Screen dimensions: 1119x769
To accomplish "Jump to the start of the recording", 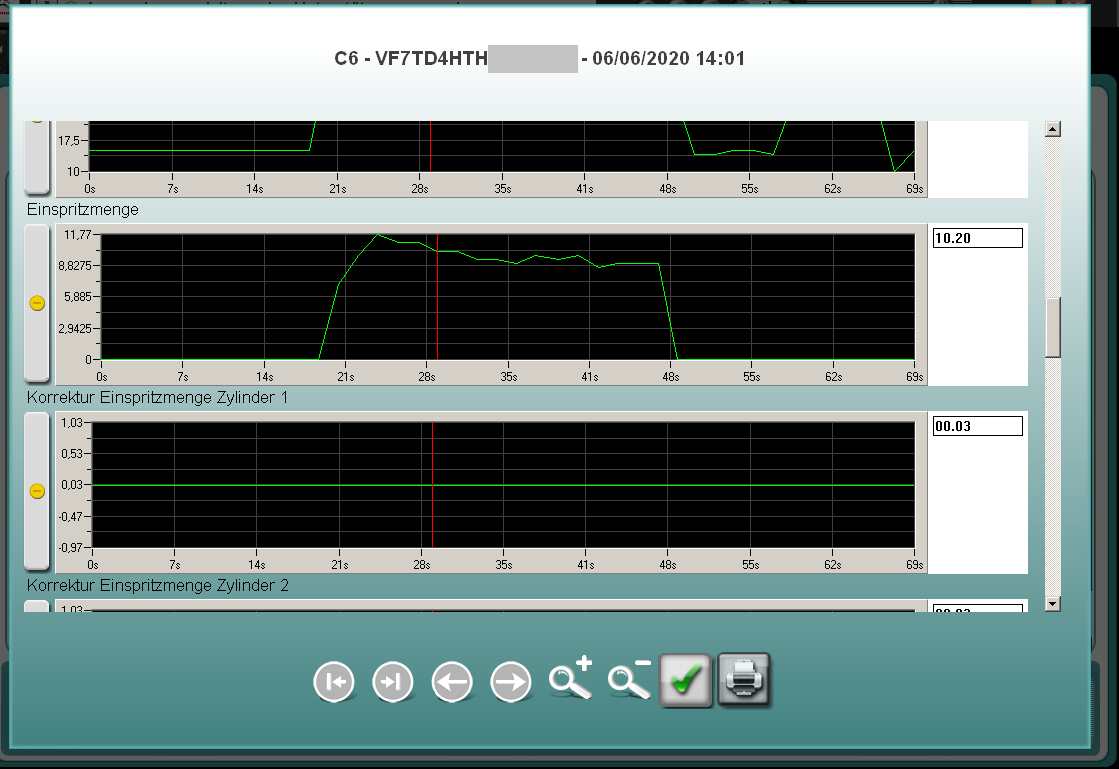I will click(x=334, y=682).
